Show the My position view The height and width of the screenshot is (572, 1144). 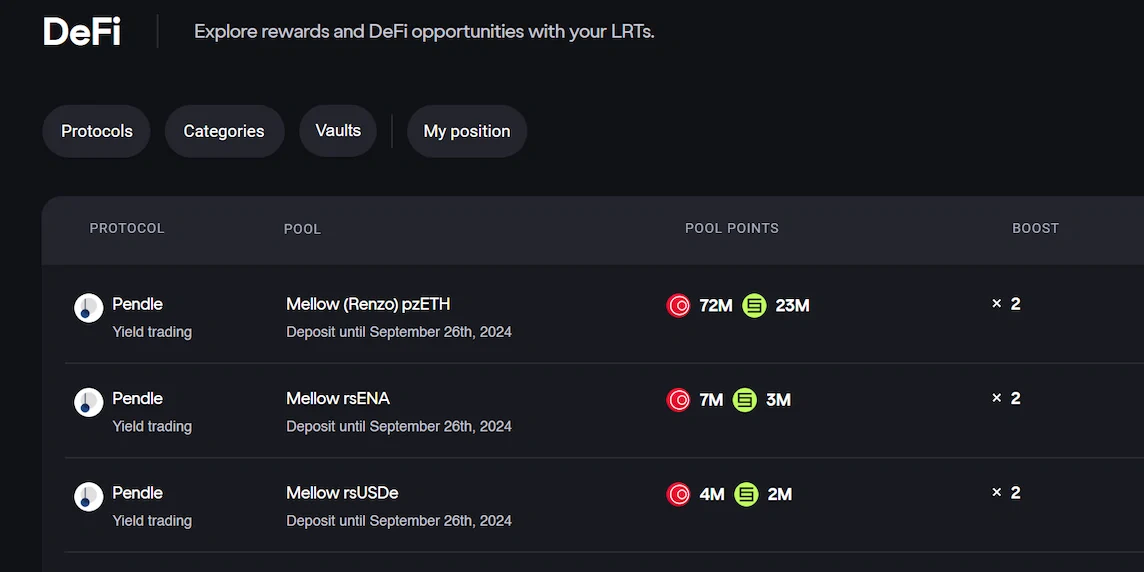click(x=467, y=131)
